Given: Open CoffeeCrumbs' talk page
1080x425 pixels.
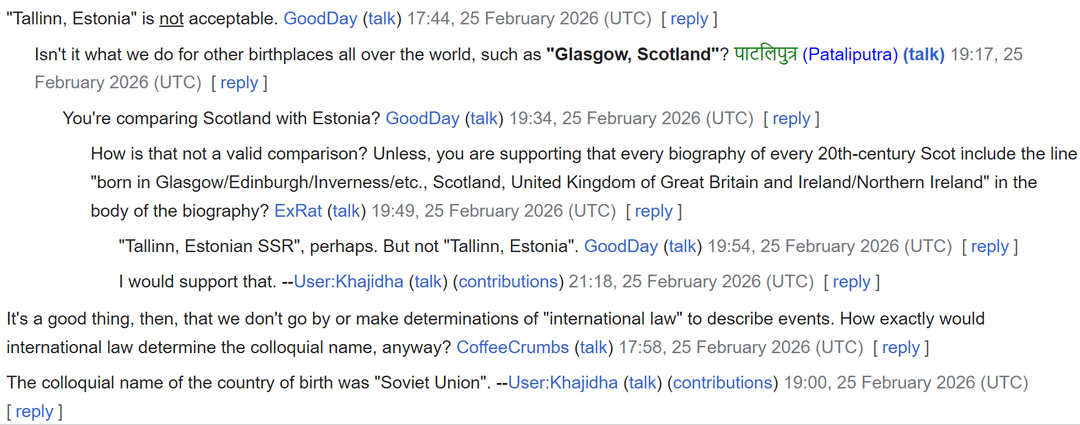Looking at the screenshot, I should click(593, 347).
